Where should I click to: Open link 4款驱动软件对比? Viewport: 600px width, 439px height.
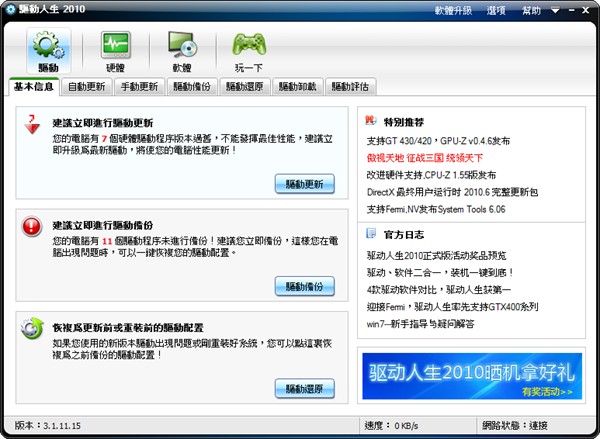click(439, 290)
